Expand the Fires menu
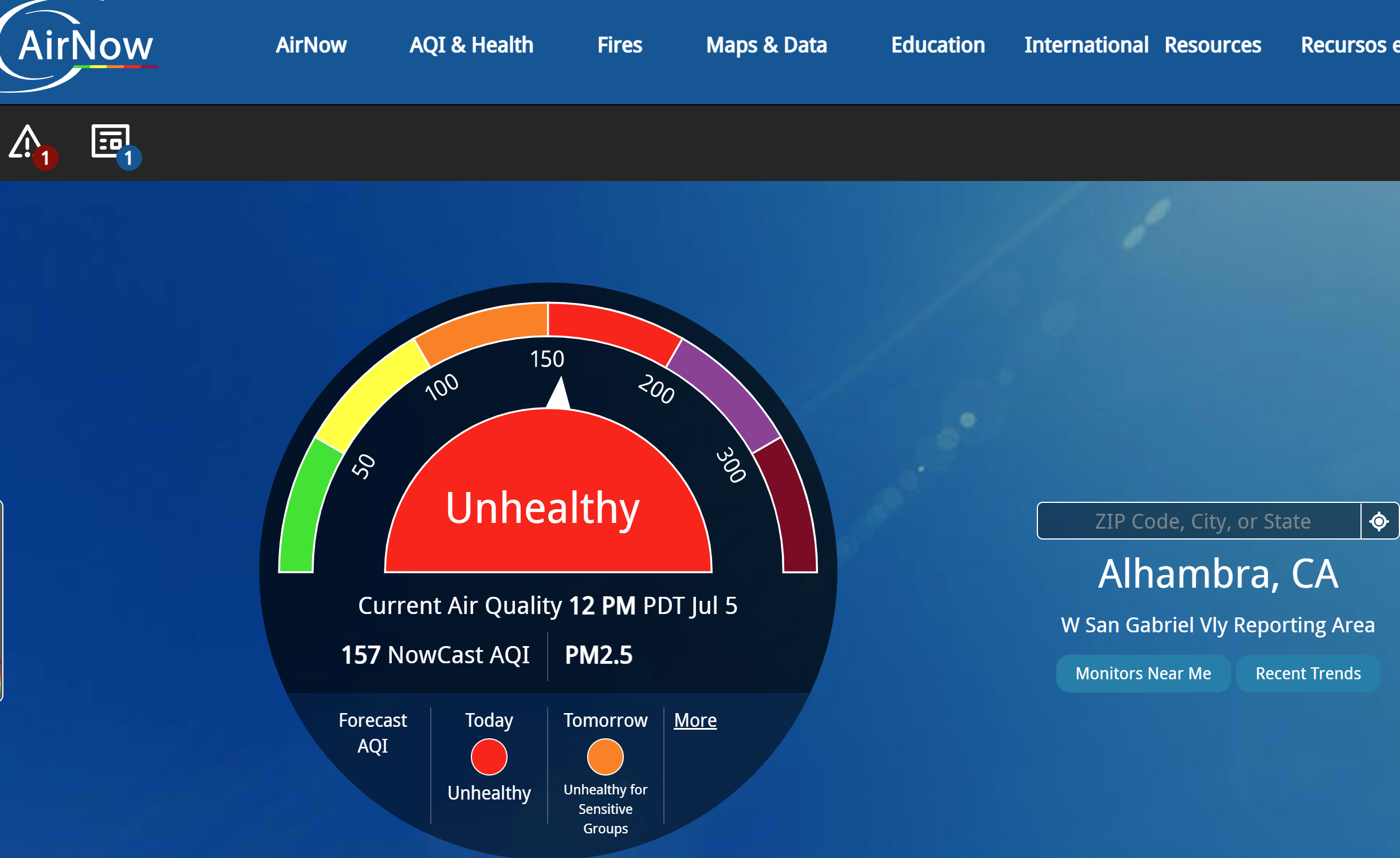 pyautogui.click(x=619, y=45)
